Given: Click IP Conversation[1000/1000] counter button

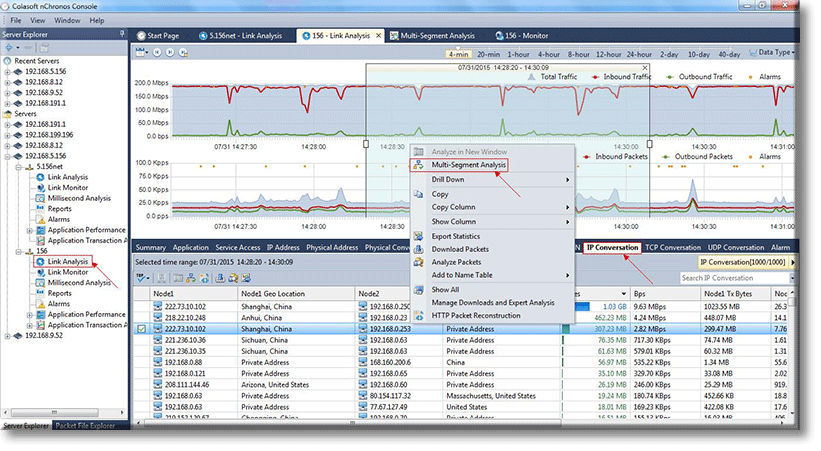Looking at the screenshot, I should 742,262.
